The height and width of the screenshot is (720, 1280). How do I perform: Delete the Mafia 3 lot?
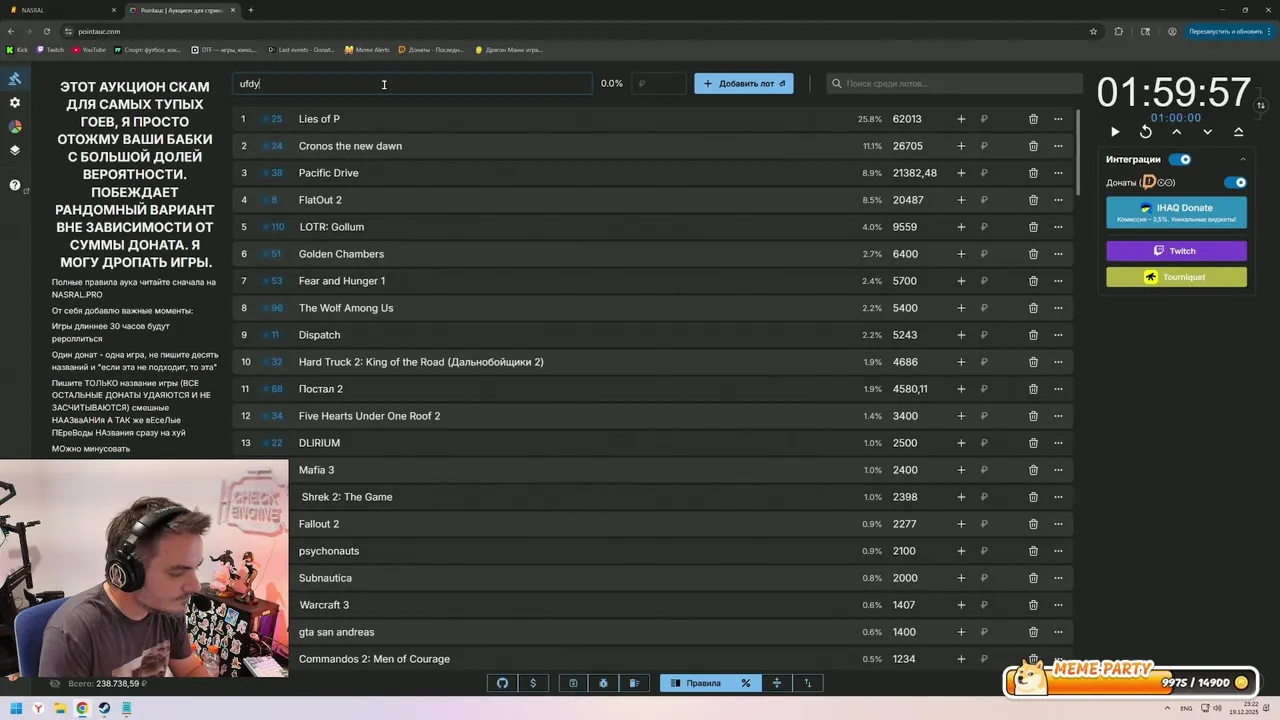(1033, 470)
